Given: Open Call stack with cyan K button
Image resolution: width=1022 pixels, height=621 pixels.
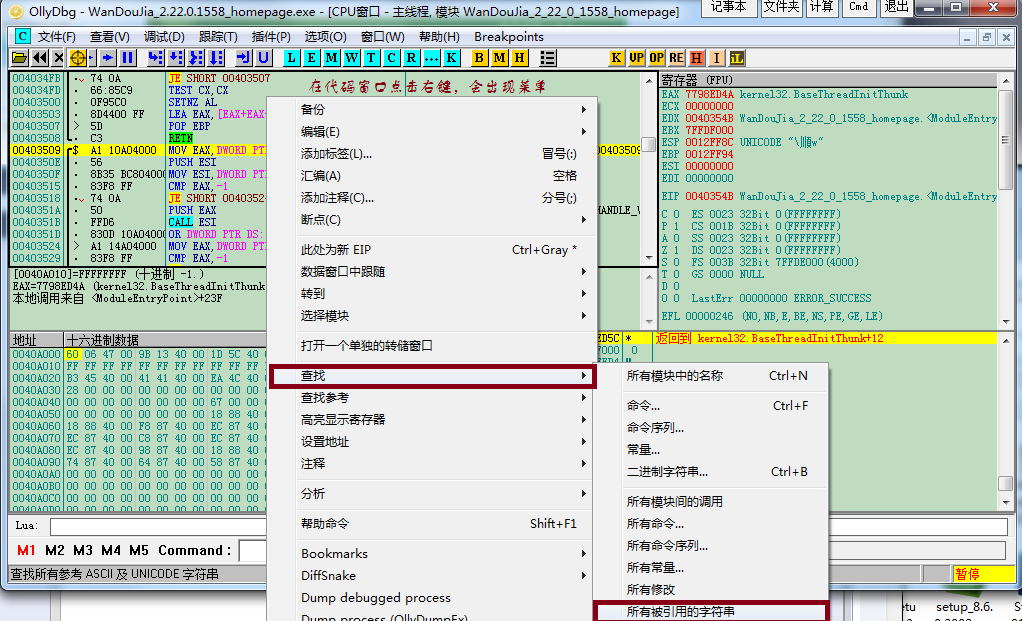Looking at the screenshot, I should 451,58.
